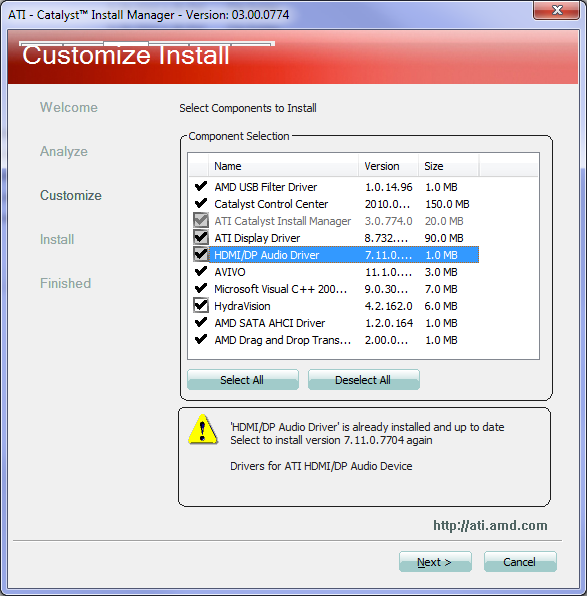Uncheck AMD Drag and Drop Transcoding

point(201,339)
